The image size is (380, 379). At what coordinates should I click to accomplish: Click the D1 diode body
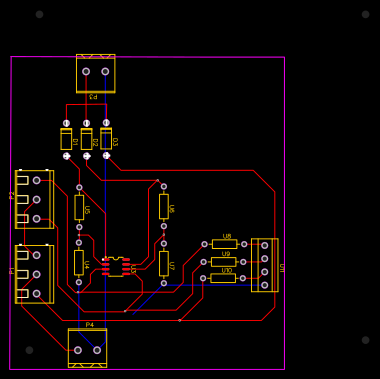click(x=66, y=139)
